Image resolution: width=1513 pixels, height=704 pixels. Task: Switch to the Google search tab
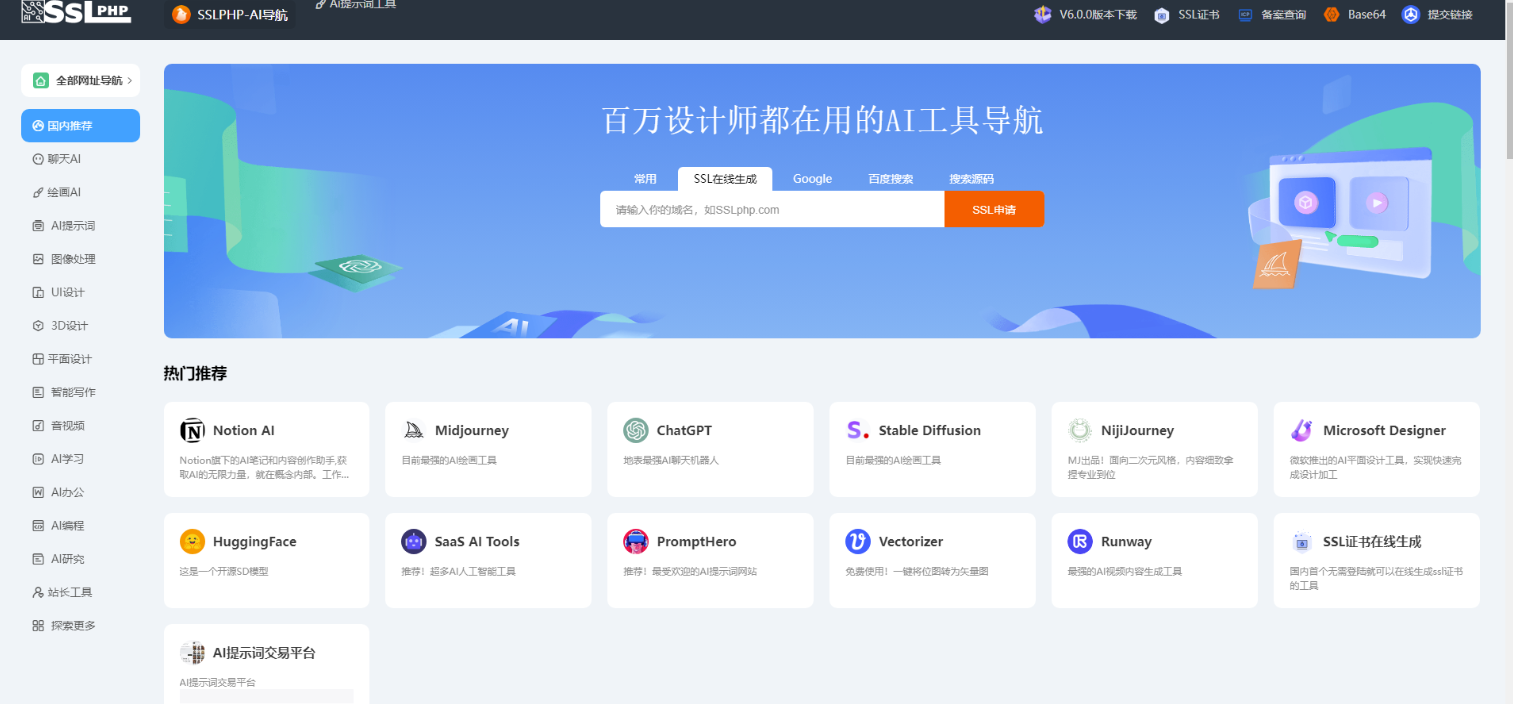(812, 179)
